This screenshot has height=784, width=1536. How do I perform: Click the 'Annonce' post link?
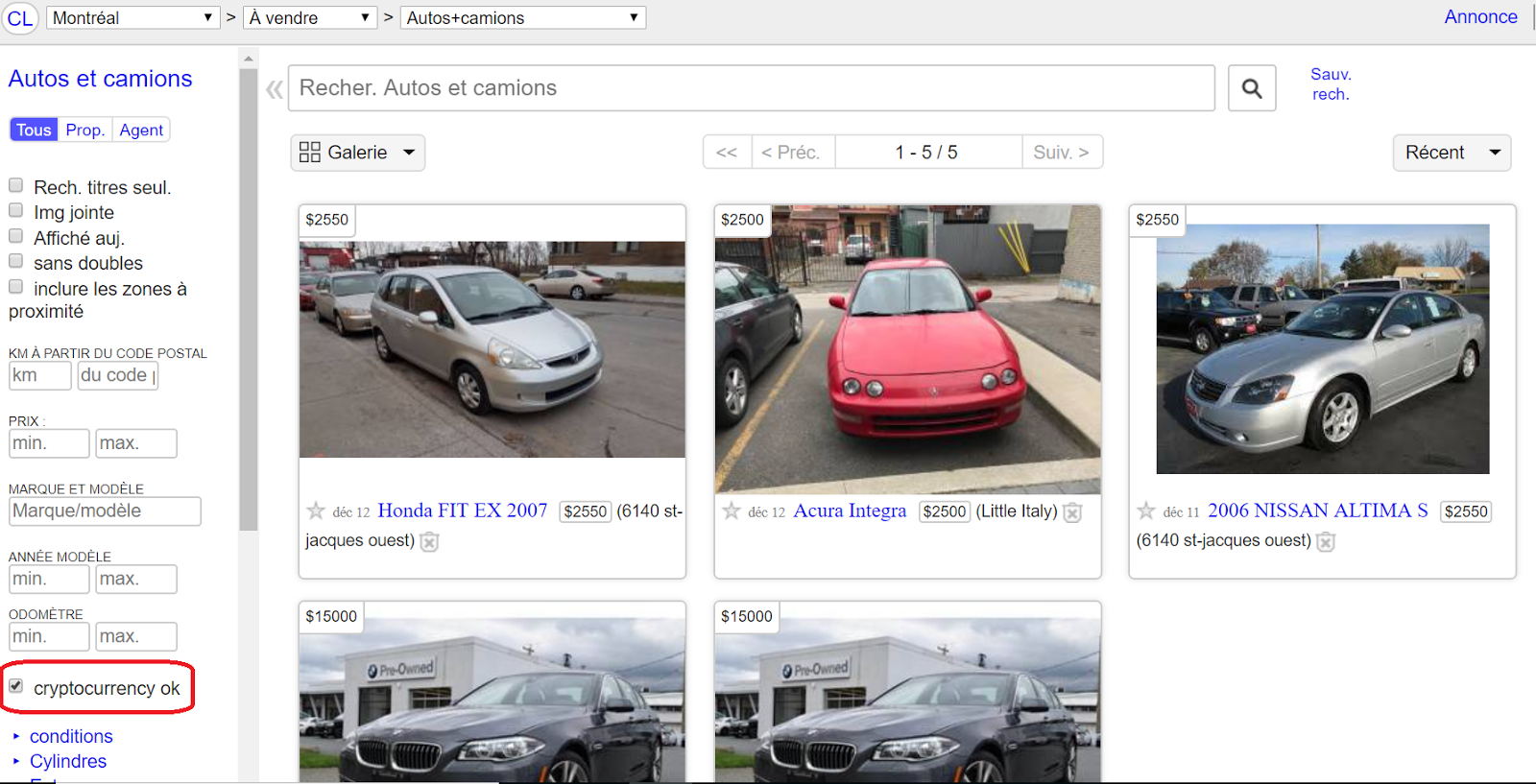(x=1480, y=16)
